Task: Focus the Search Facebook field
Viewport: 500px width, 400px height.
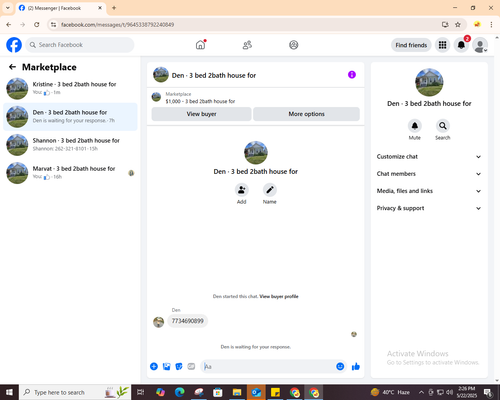Action: [80, 45]
